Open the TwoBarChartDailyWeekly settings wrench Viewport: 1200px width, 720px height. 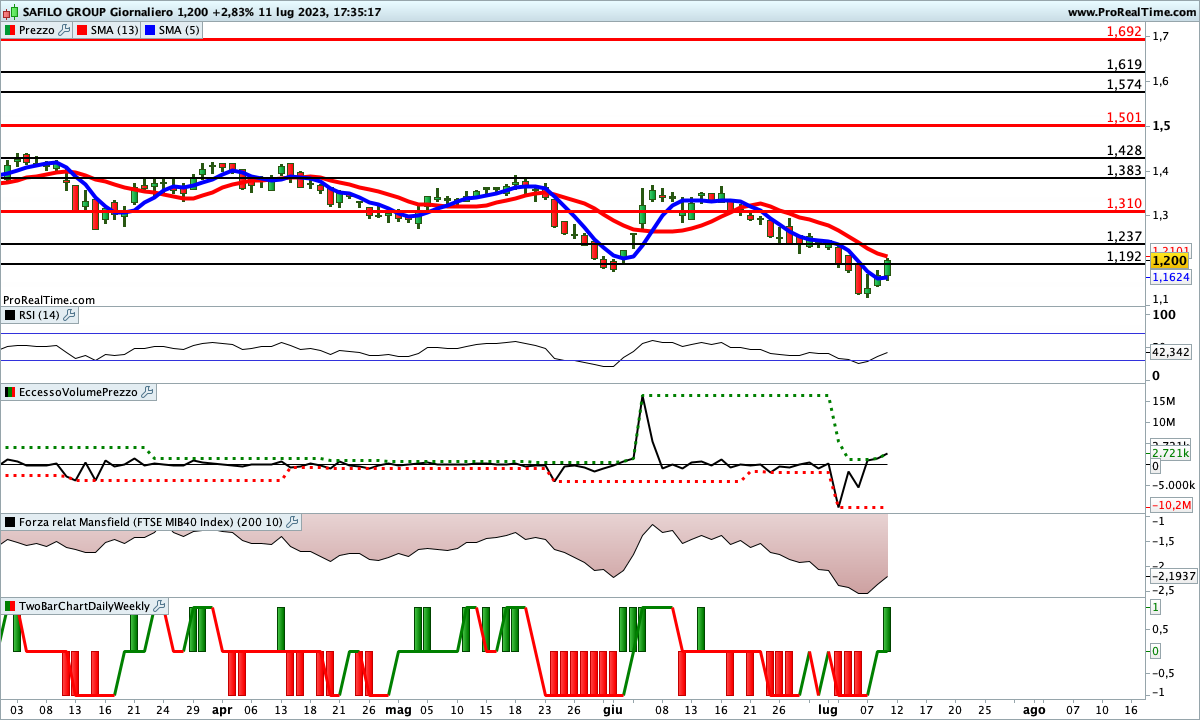[160, 606]
